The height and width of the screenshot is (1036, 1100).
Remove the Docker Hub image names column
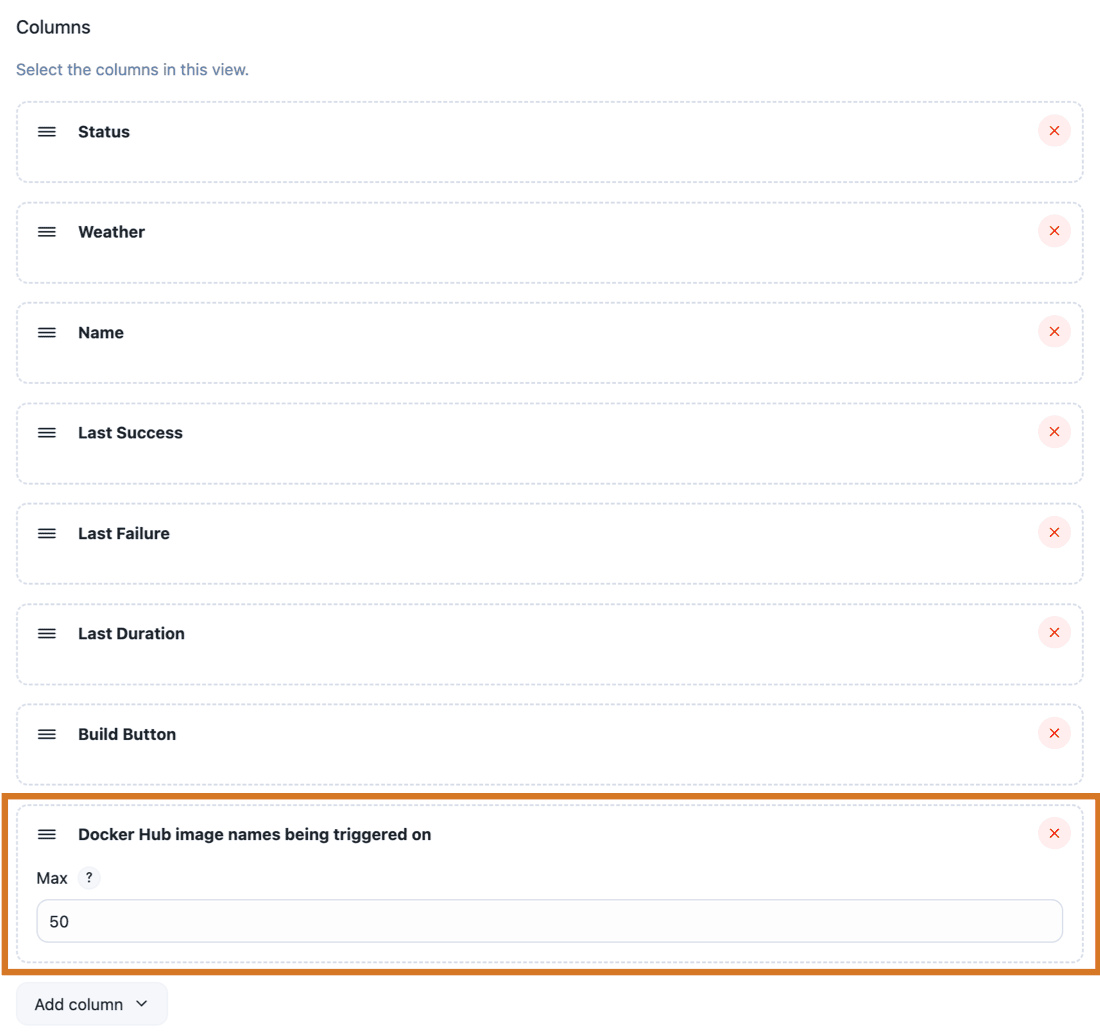(1054, 833)
